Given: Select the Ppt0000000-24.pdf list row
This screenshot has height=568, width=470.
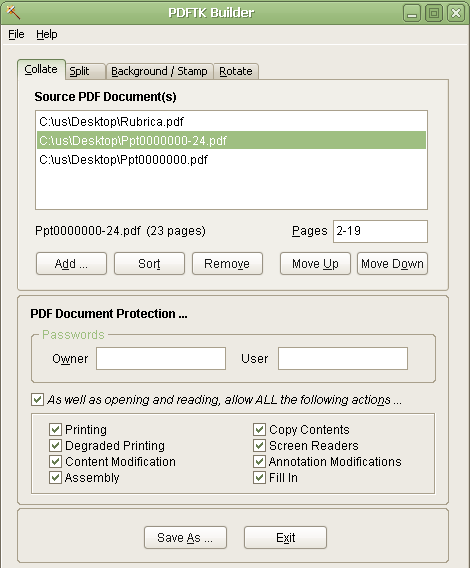Looking at the screenshot, I should click(x=231, y=141).
